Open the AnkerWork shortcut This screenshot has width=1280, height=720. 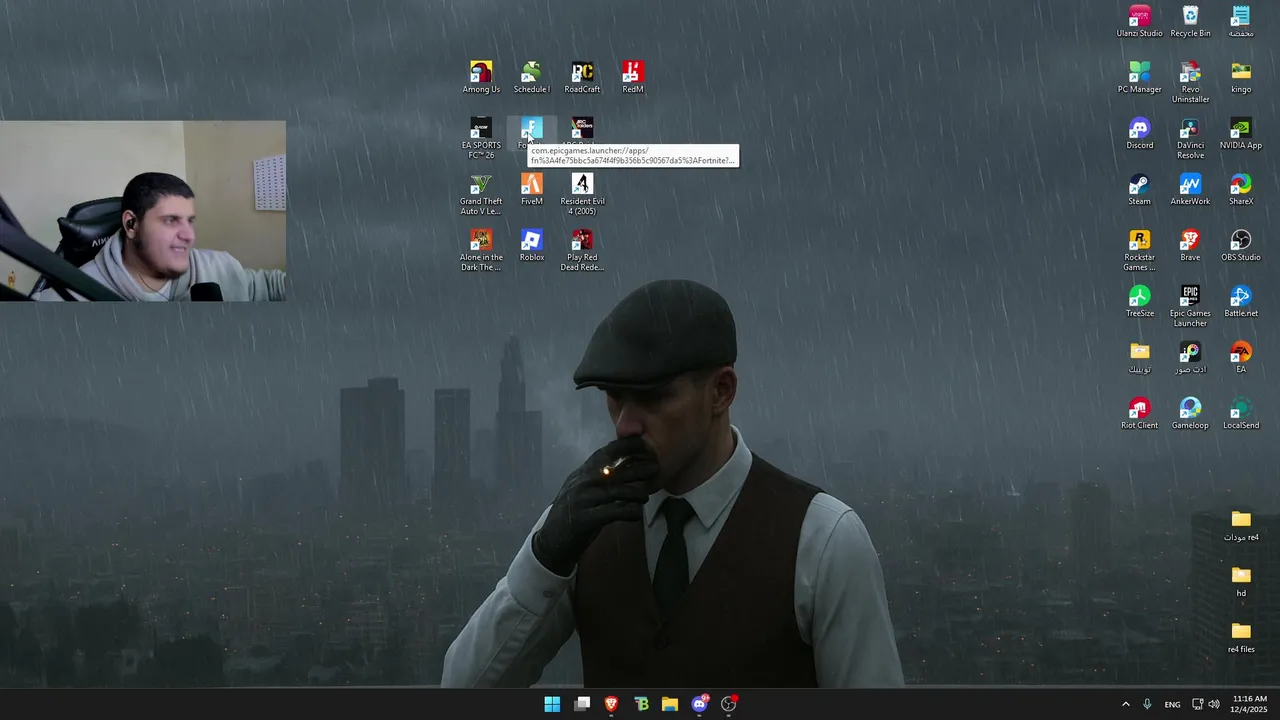1190,189
